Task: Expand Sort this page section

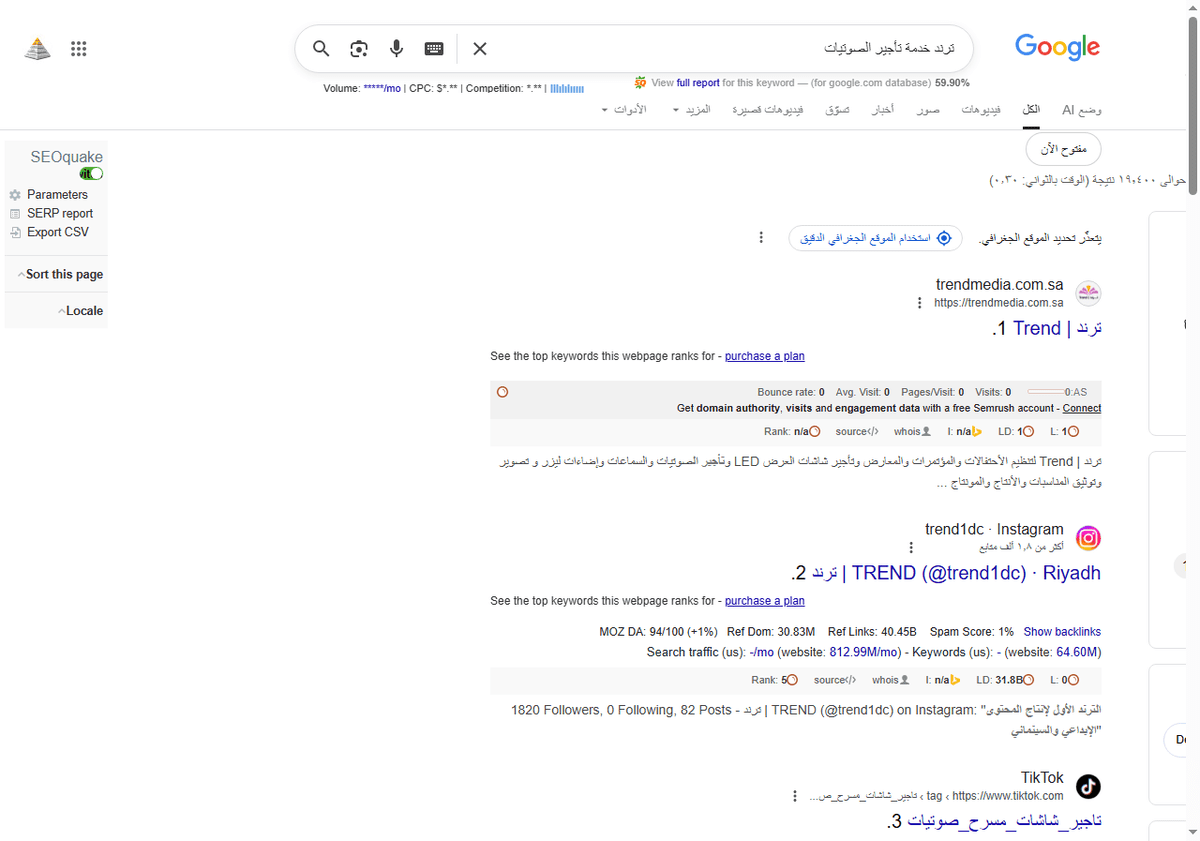Action: coord(60,274)
